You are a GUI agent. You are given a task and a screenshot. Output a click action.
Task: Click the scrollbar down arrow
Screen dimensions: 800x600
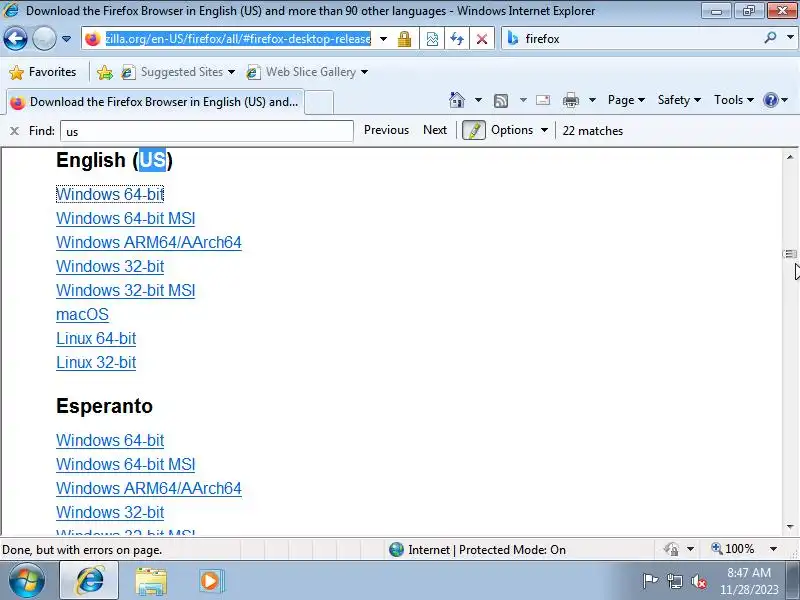click(x=790, y=527)
